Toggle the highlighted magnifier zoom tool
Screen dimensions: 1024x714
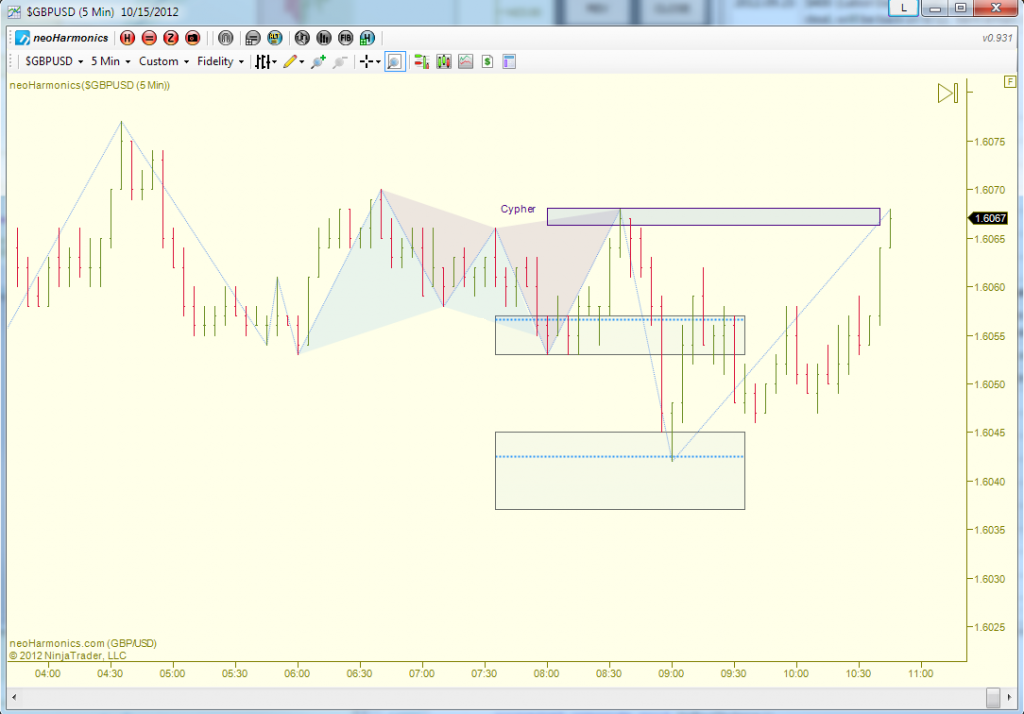pyautogui.click(x=396, y=62)
